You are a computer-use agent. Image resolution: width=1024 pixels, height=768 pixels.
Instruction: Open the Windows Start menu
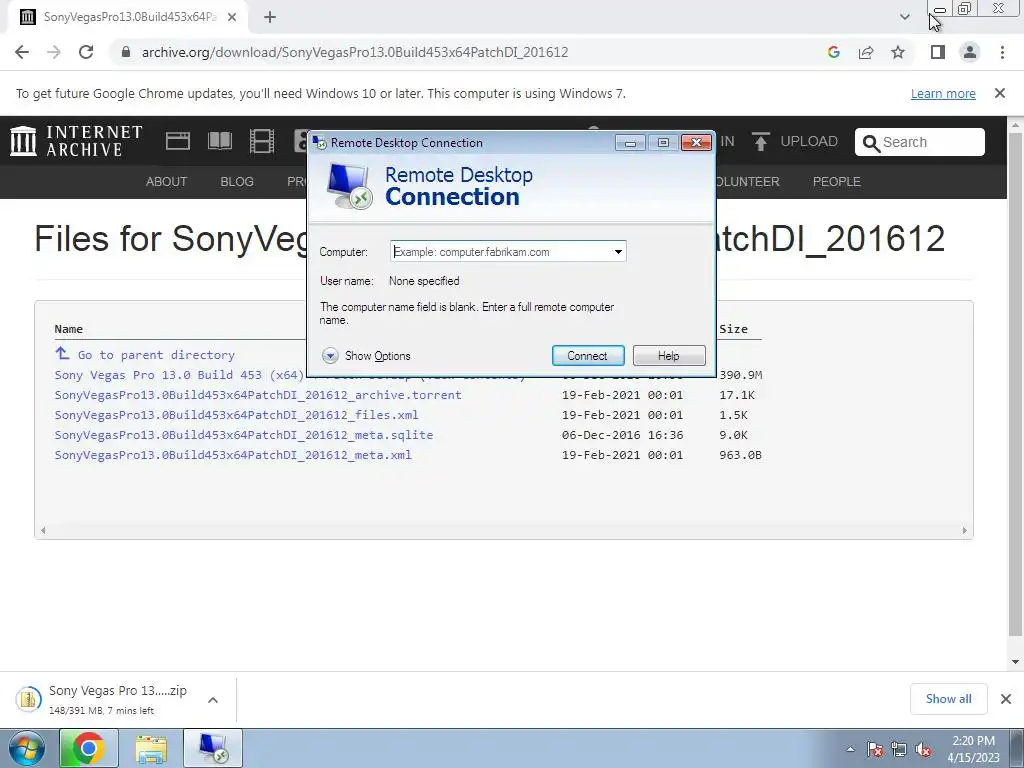27,748
